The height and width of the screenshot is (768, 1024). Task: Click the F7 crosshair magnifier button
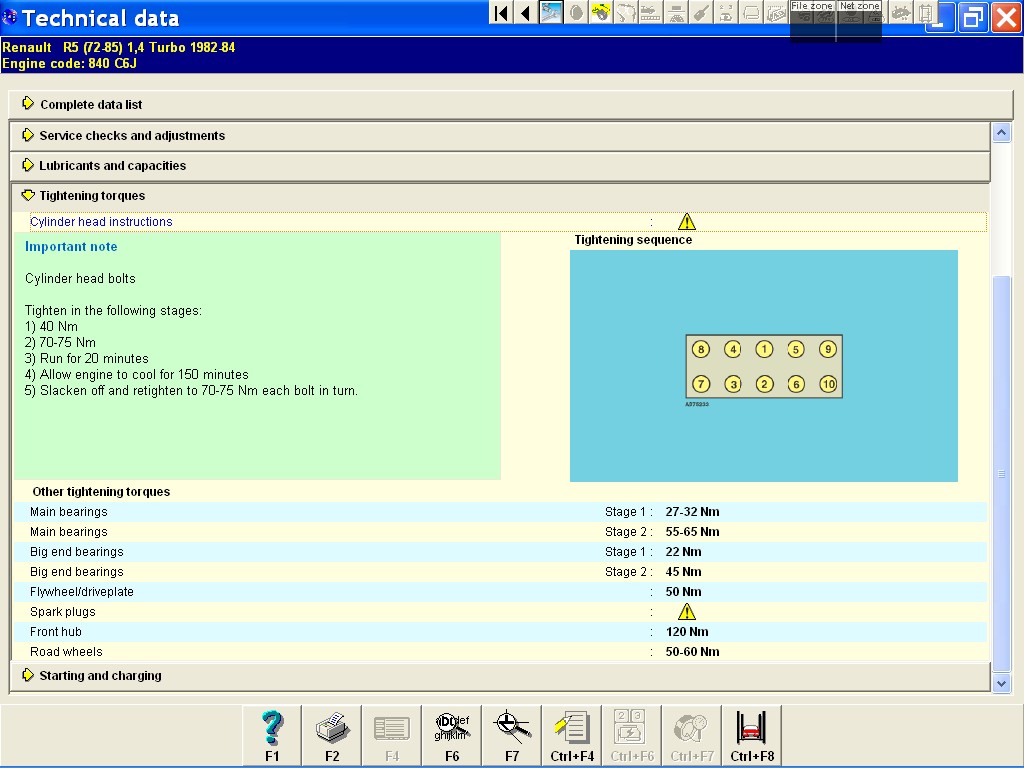[512, 735]
